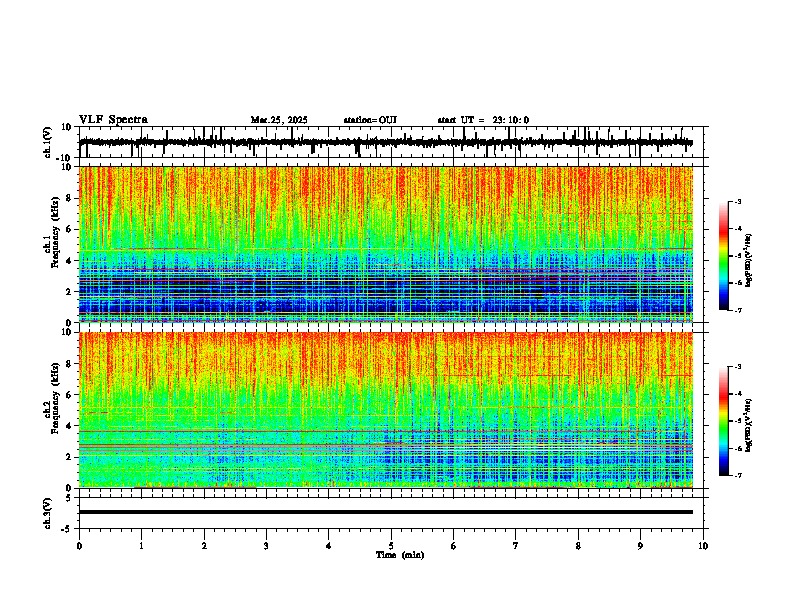Click the "station=OUI" label

370,120
